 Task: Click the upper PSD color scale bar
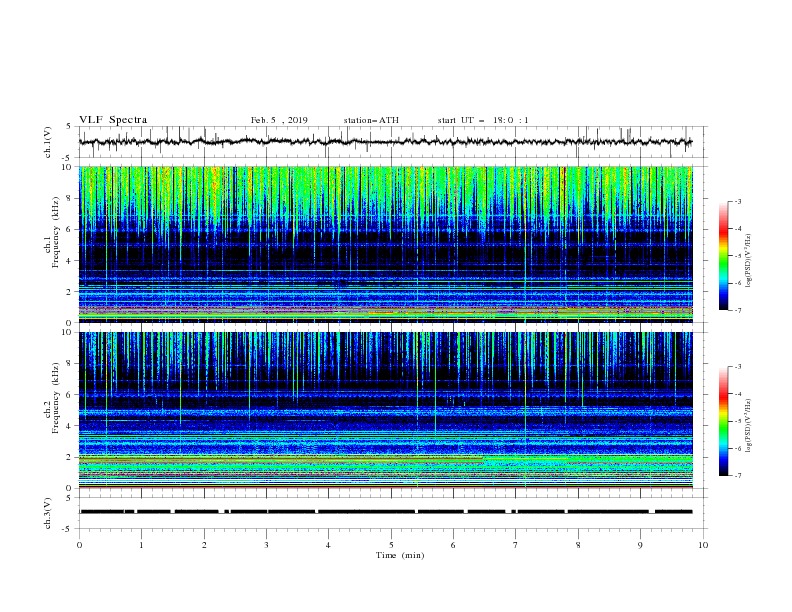pos(723,256)
